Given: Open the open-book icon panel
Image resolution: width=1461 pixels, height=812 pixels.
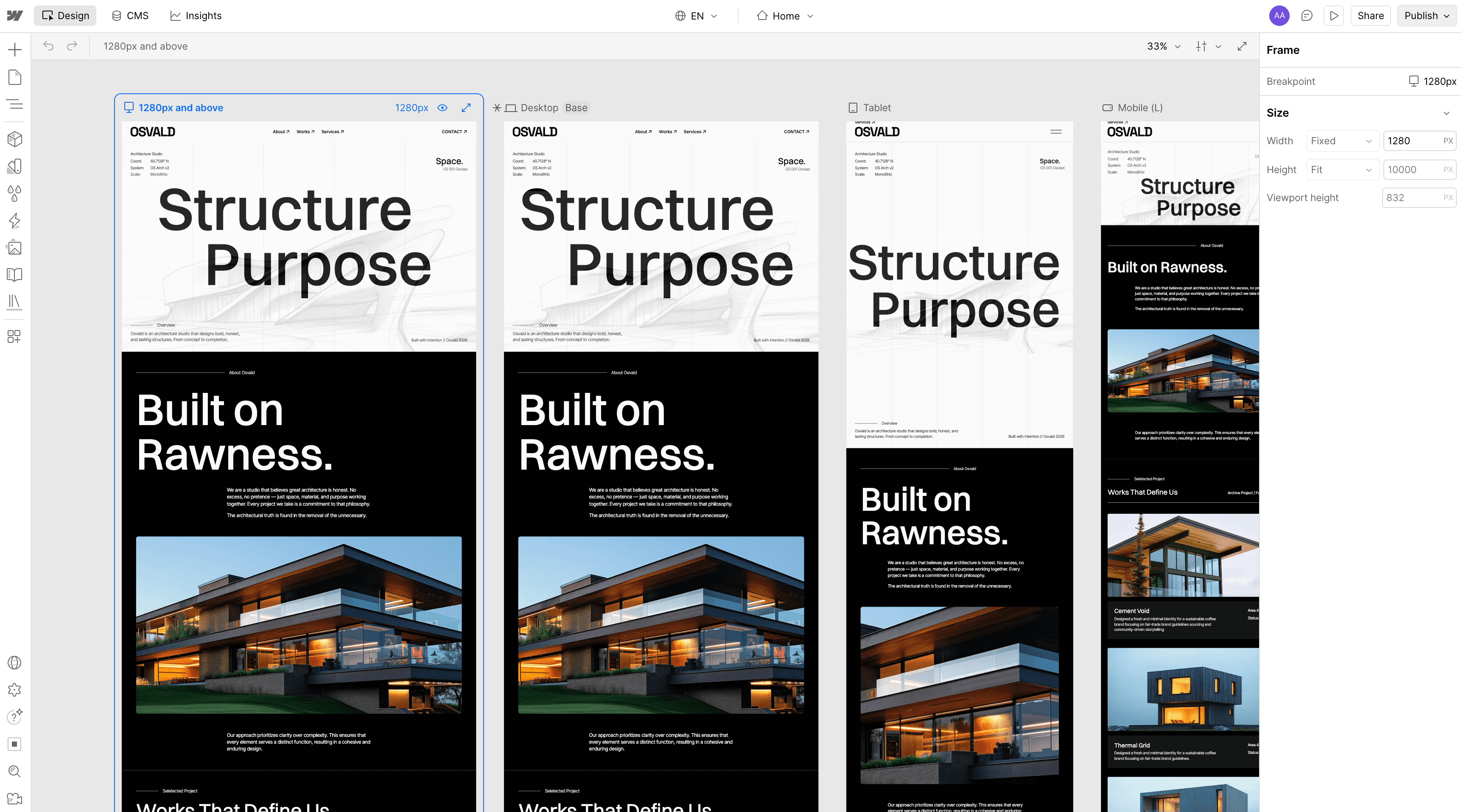Looking at the screenshot, I should (15, 275).
